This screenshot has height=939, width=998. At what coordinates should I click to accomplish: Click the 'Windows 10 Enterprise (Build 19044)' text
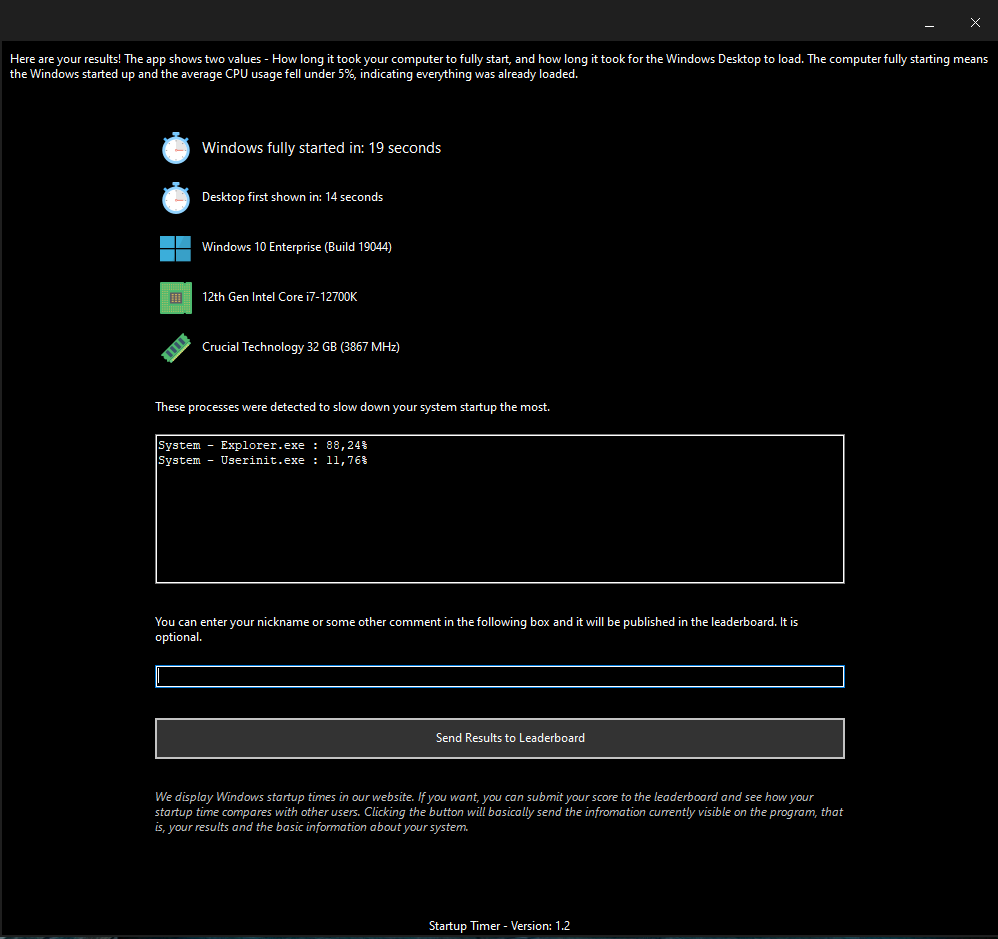(297, 247)
